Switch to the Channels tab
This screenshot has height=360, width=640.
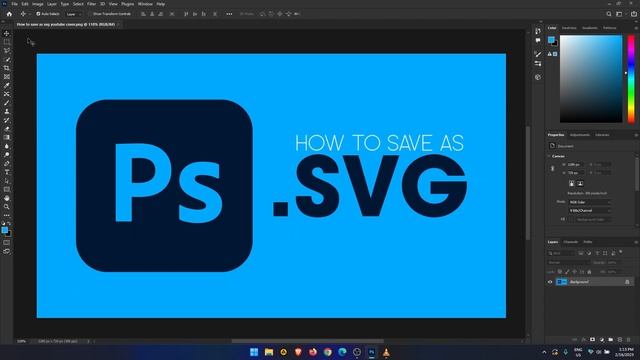(571, 242)
